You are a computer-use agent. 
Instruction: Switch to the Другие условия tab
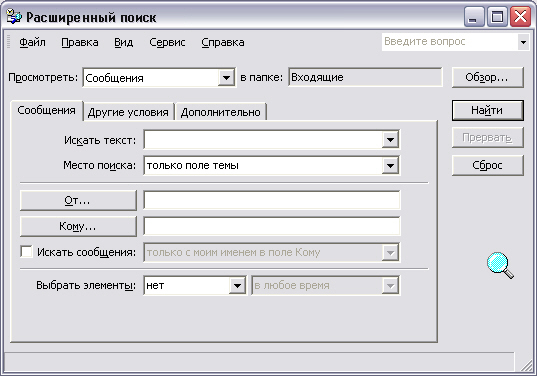point(128,112)
